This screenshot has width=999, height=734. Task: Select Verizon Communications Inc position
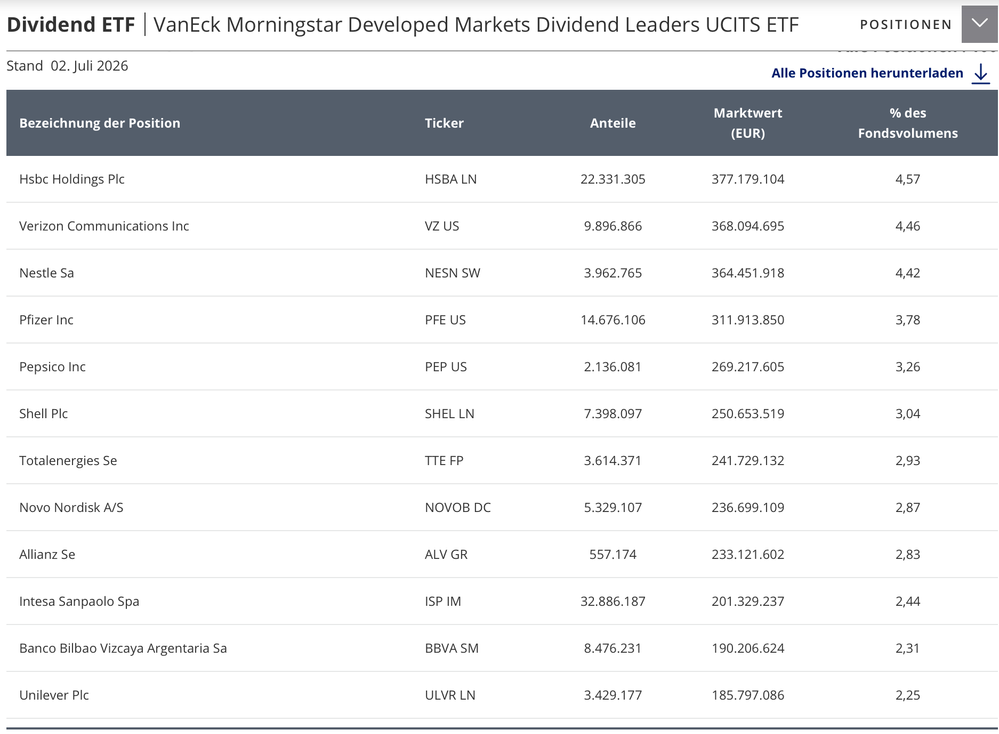tap(104, 226)
